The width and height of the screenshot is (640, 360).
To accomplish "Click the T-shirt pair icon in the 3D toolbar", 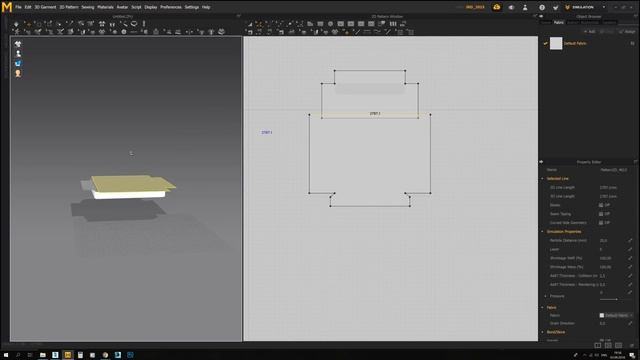I will (102, 24).
